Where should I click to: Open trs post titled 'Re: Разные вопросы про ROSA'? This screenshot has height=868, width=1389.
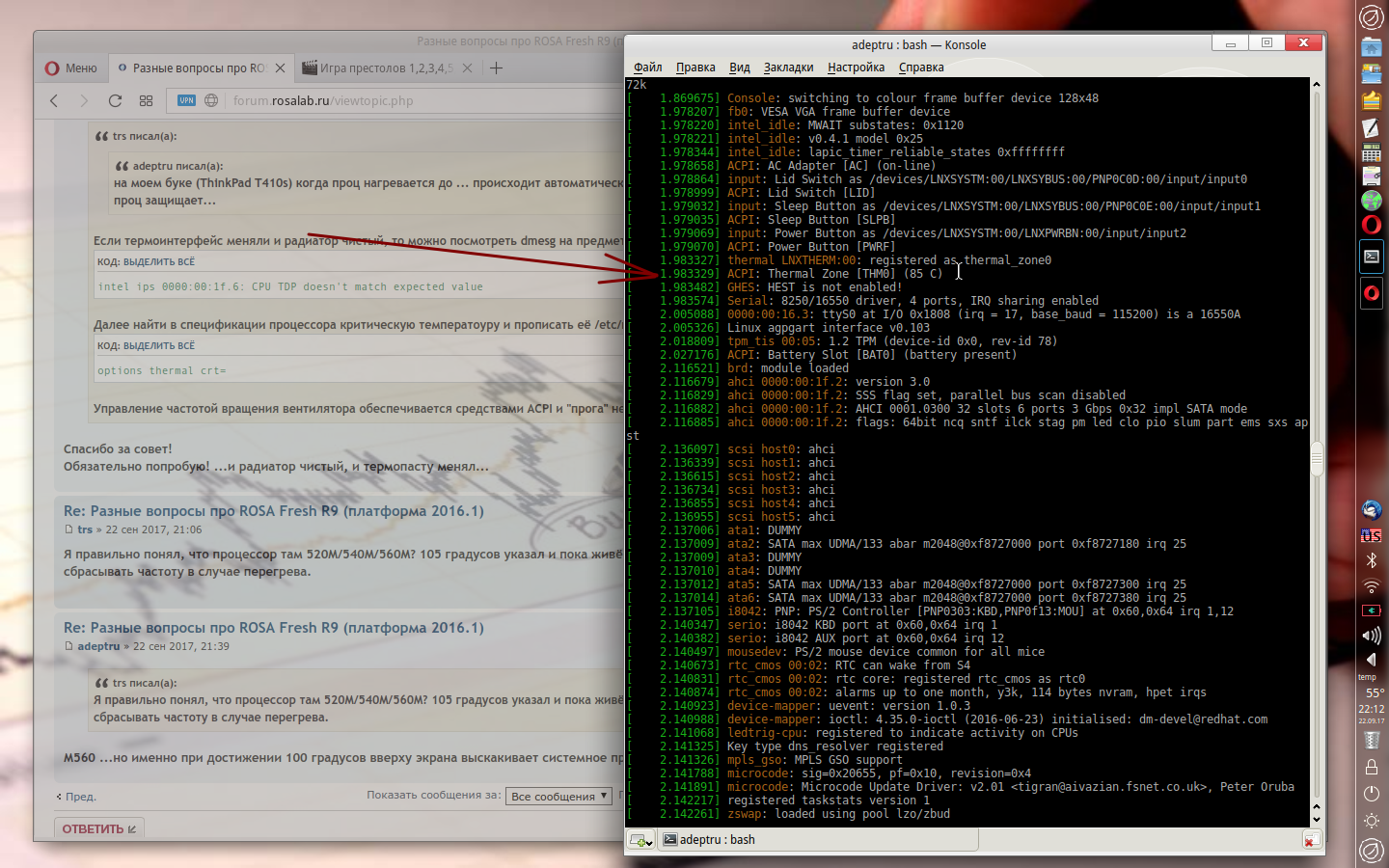pyautogui.click(x=274, y=511)
